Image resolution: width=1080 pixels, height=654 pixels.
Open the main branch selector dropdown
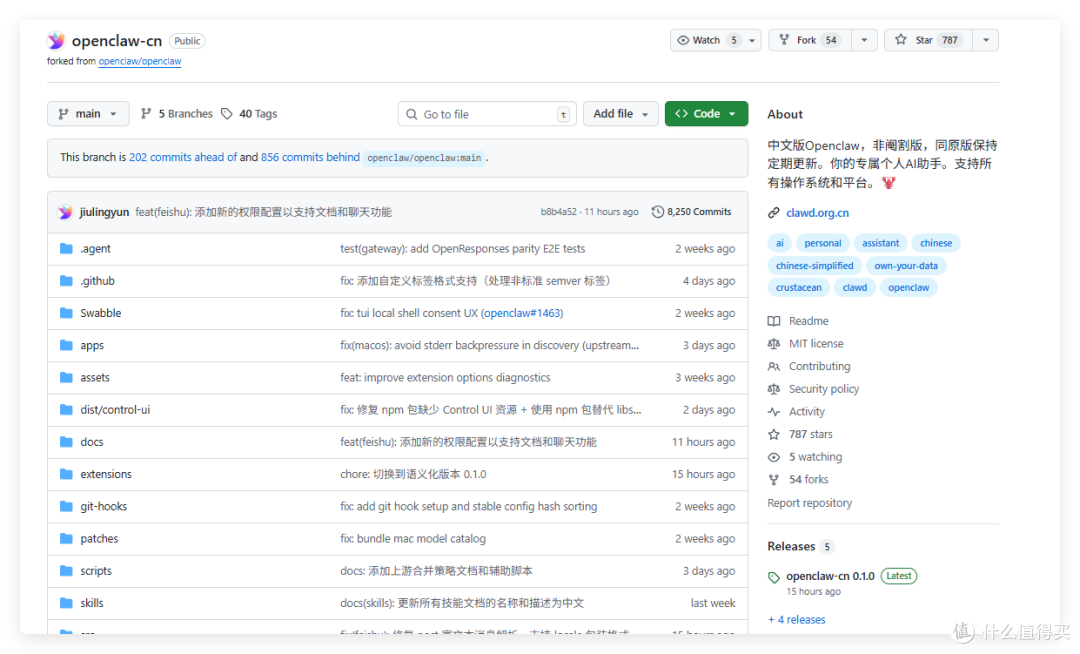pyautogui.click(x=88, y=114)
